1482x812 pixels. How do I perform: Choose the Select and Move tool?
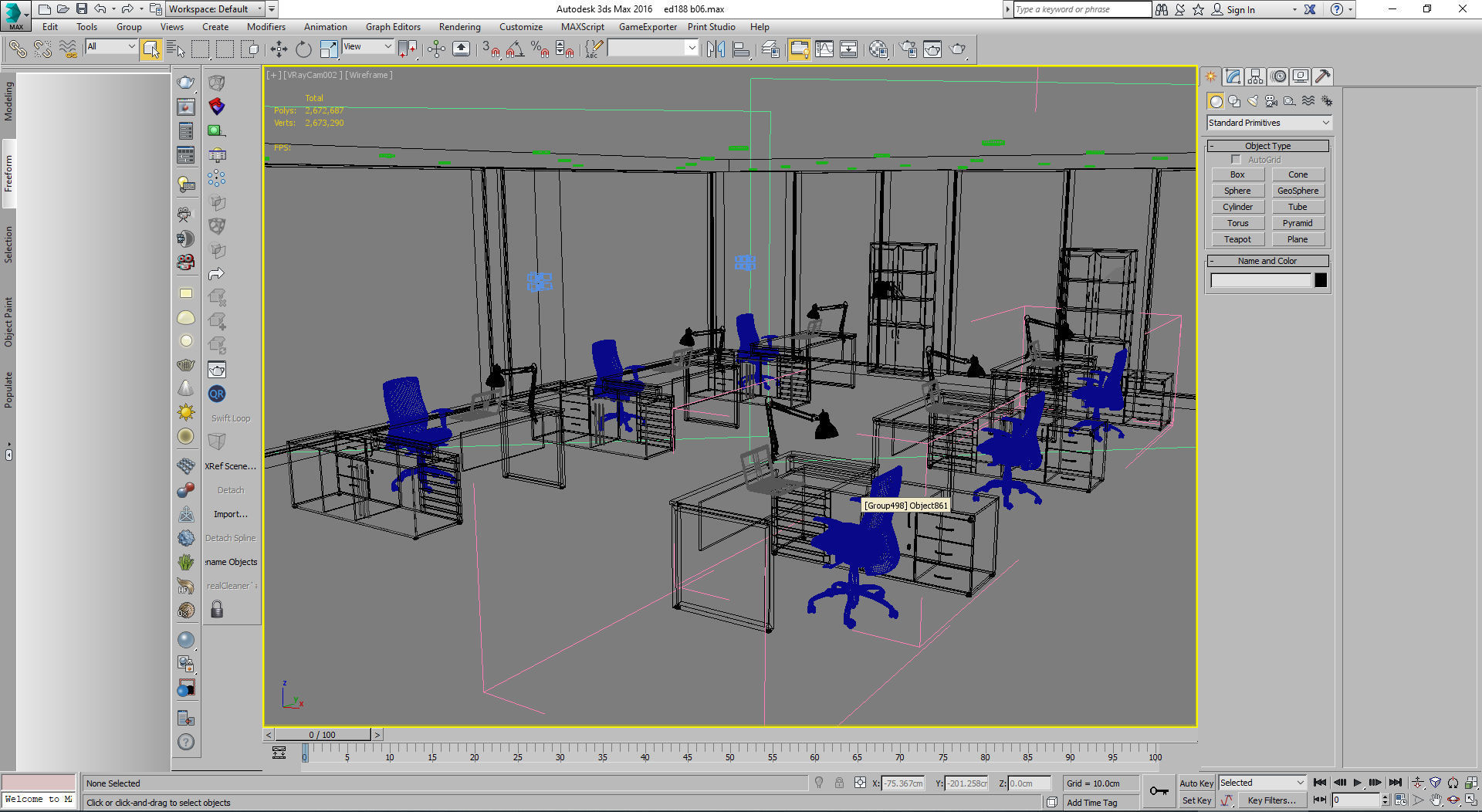(279, 49)
